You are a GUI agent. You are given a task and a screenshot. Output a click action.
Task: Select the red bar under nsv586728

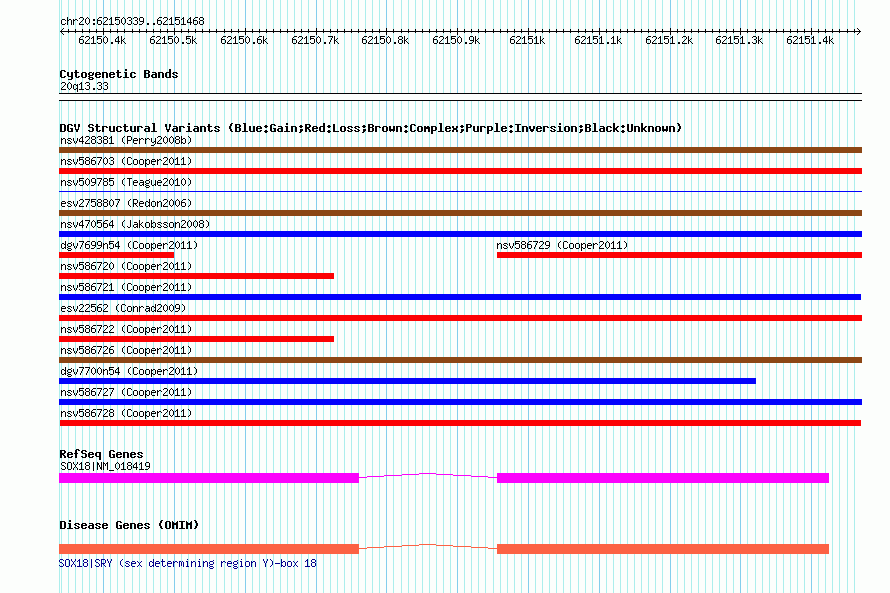pos(460,423)
